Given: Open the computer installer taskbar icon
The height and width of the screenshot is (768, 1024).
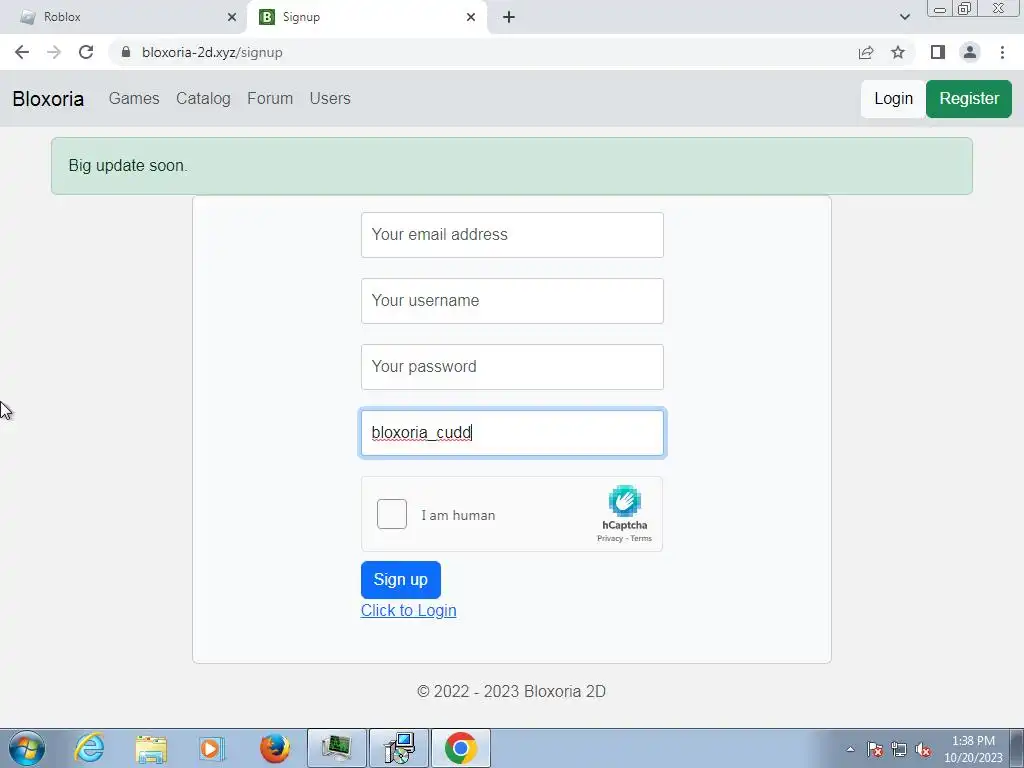Looking at the screenshot, I should 399,748.
